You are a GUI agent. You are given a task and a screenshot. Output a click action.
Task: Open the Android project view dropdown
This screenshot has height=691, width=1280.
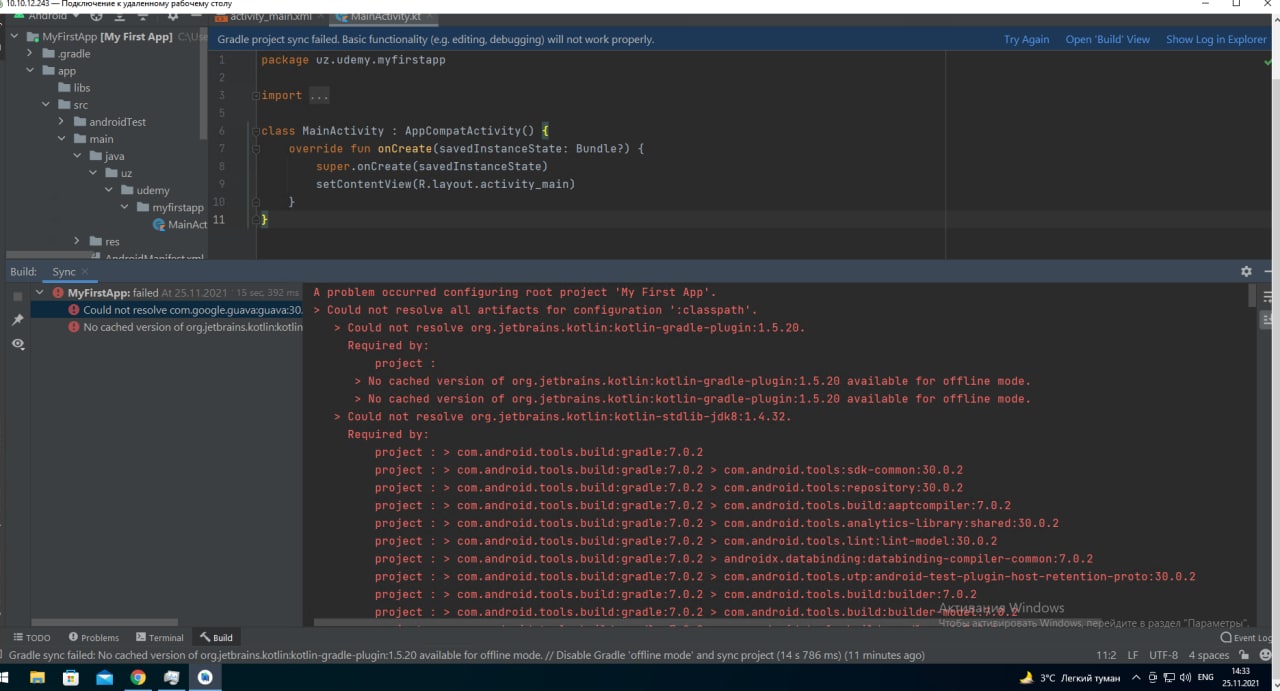tap(48, 16)
